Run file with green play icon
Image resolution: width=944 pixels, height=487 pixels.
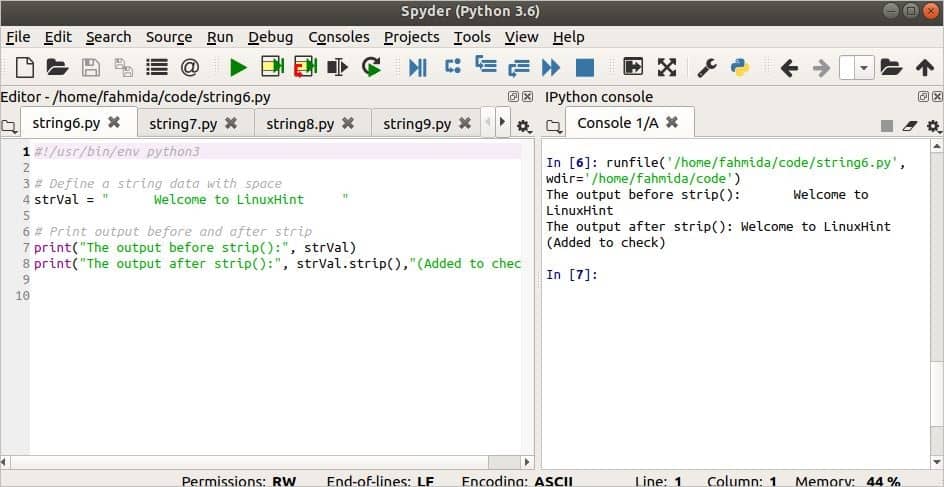(x=238, y=67)
